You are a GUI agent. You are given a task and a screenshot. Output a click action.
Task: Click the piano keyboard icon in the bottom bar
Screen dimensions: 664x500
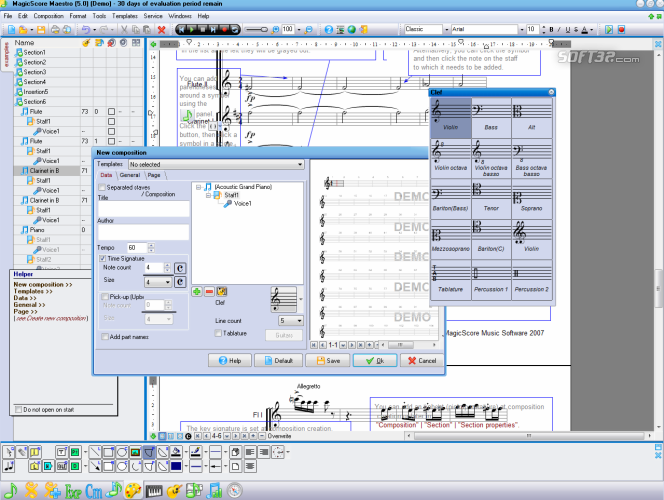tap(154, 491)
